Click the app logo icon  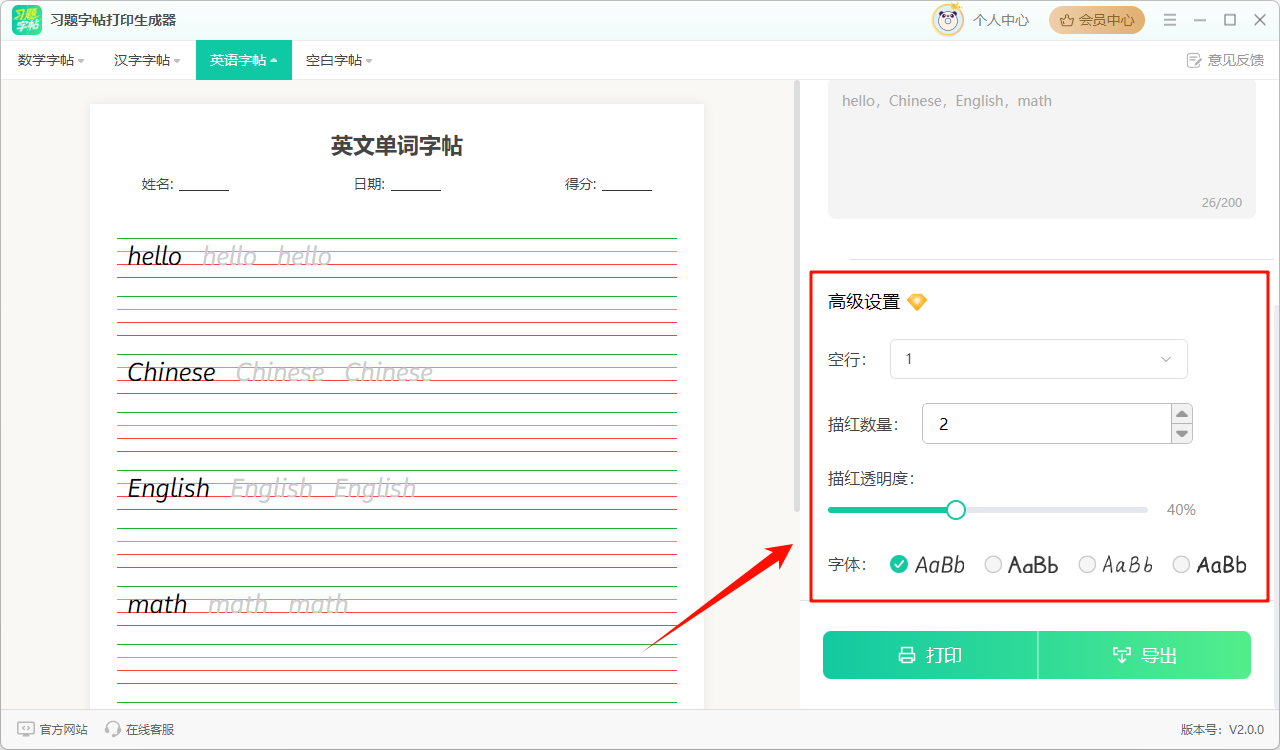tap(27, 20)
